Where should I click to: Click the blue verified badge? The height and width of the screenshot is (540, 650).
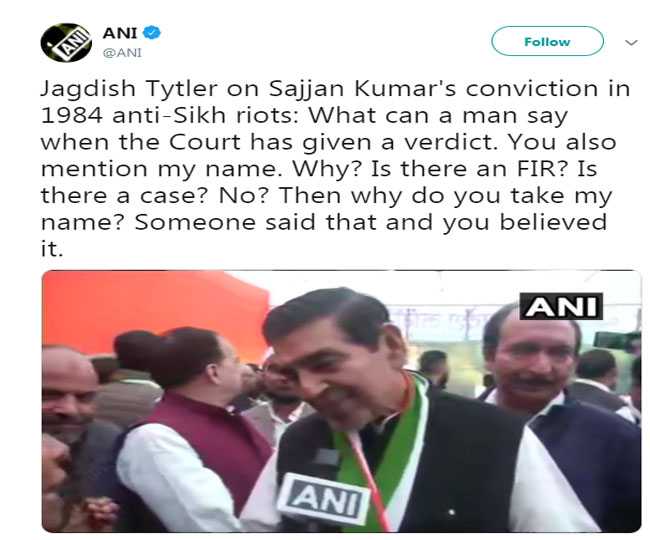point(152,32)
